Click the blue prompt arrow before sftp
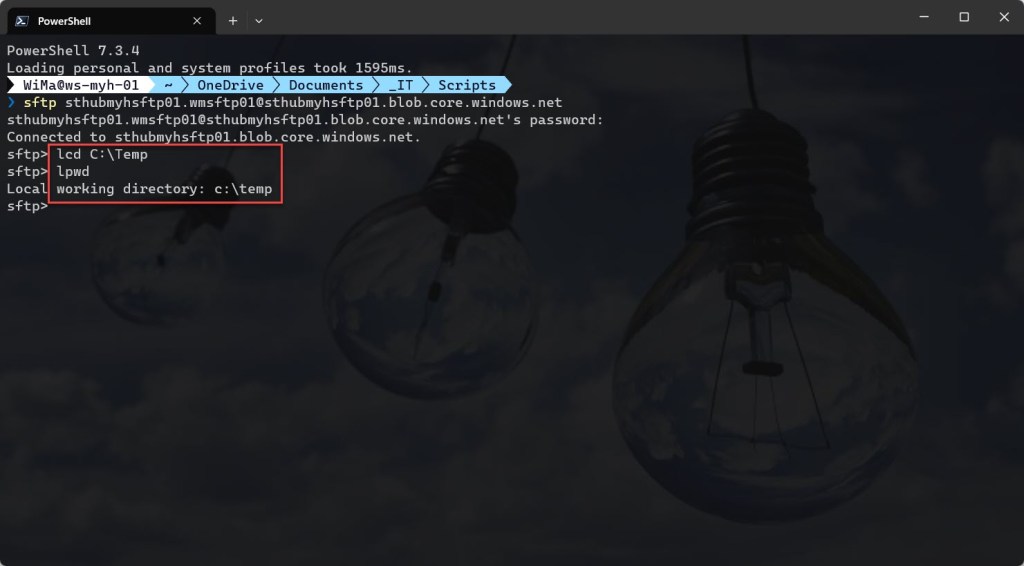The height and width of the screenshot is (566, 1024). pos(11,102)
